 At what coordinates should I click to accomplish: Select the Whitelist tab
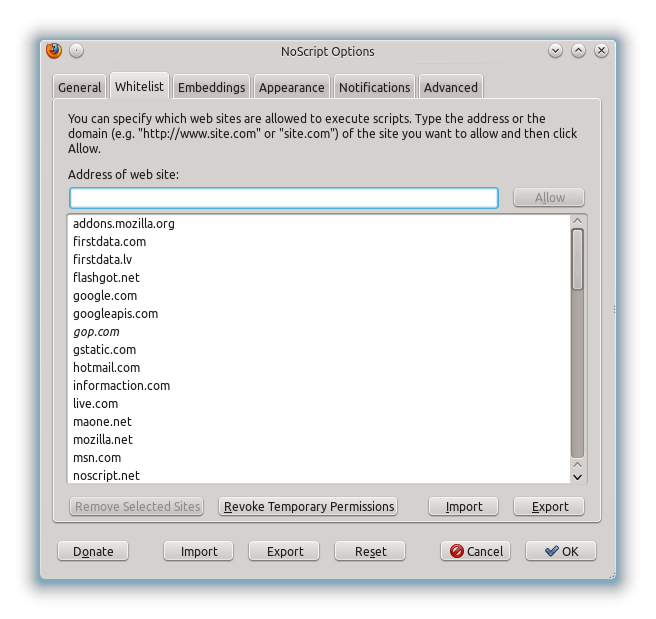(x=139, y=86)
